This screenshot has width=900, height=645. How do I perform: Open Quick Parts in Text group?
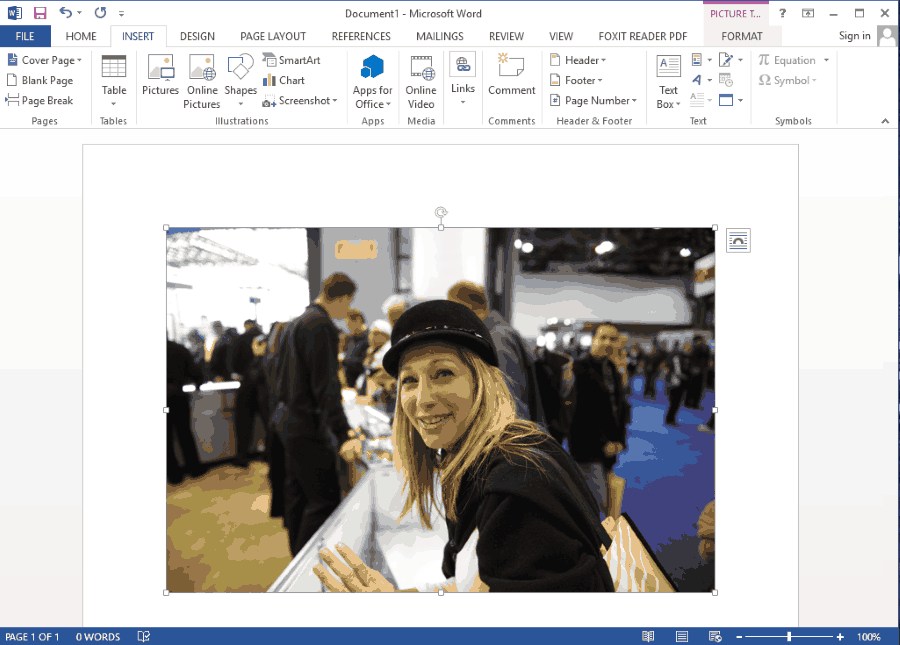701,60
